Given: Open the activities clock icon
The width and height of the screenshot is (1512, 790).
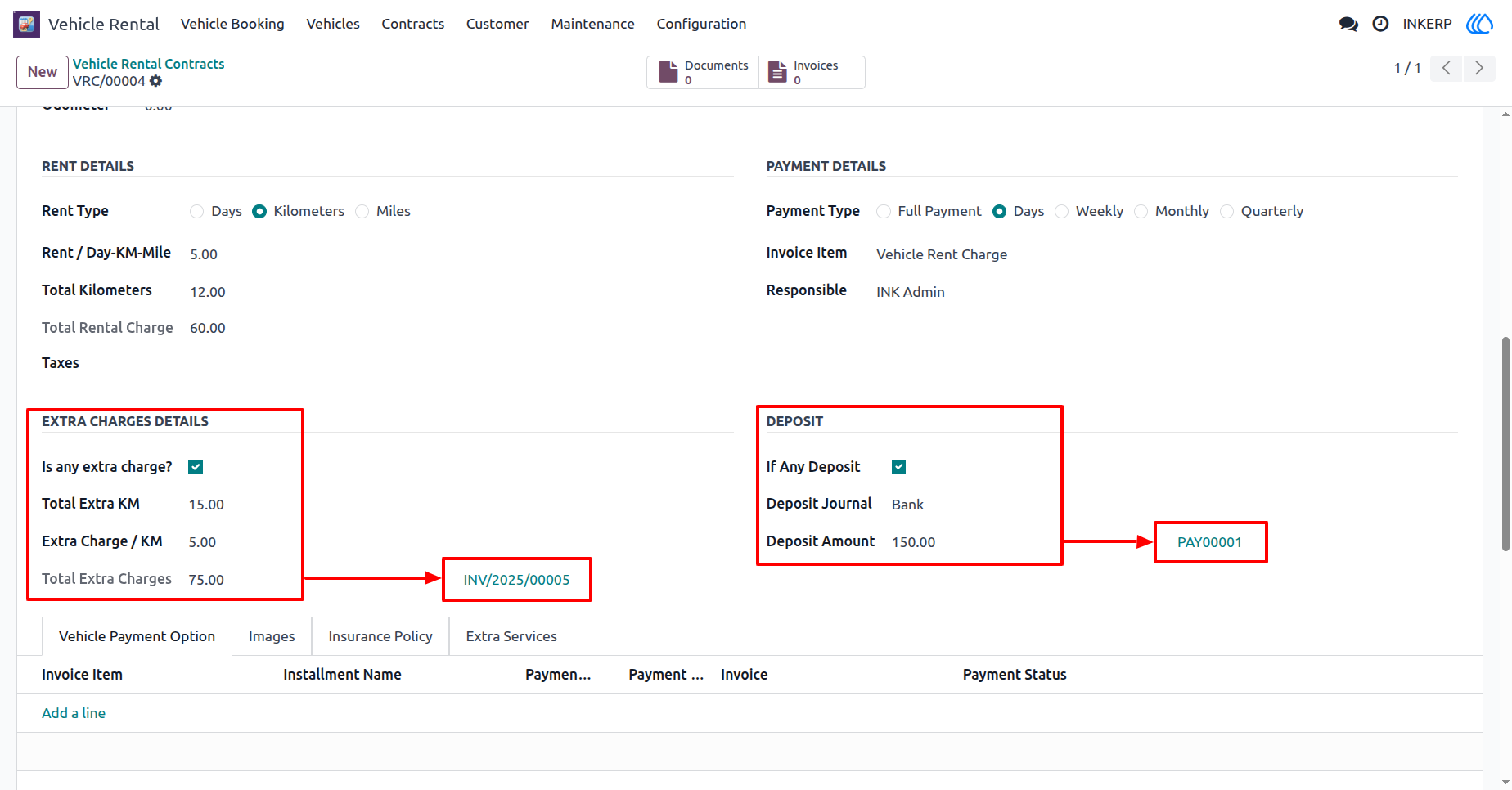Looking at the screenshot, I should pos(1380,24).
